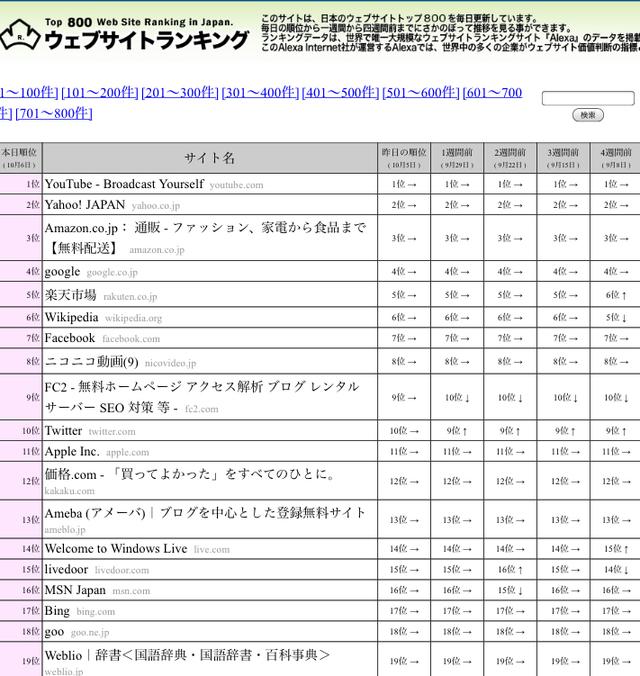Click 楽天市場 4-weeks-ago cell 6位↑

tap(616, 295)
